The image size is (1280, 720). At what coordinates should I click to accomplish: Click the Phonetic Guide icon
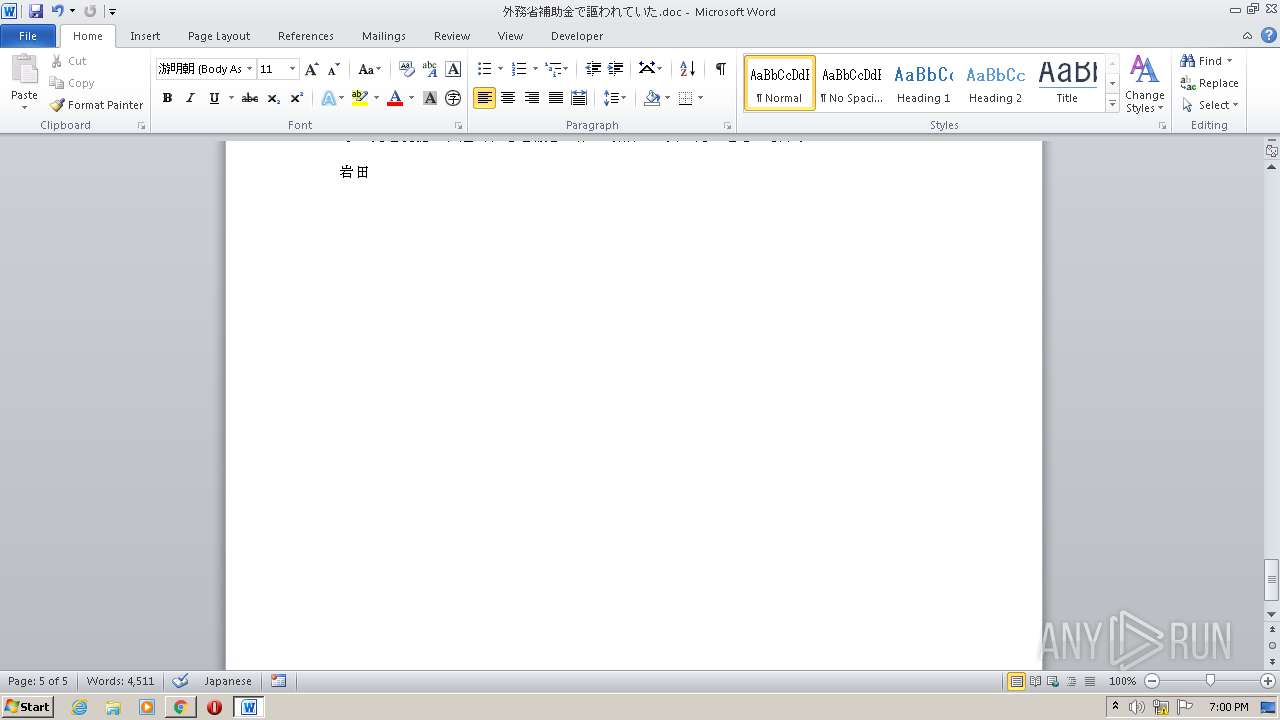430,69
